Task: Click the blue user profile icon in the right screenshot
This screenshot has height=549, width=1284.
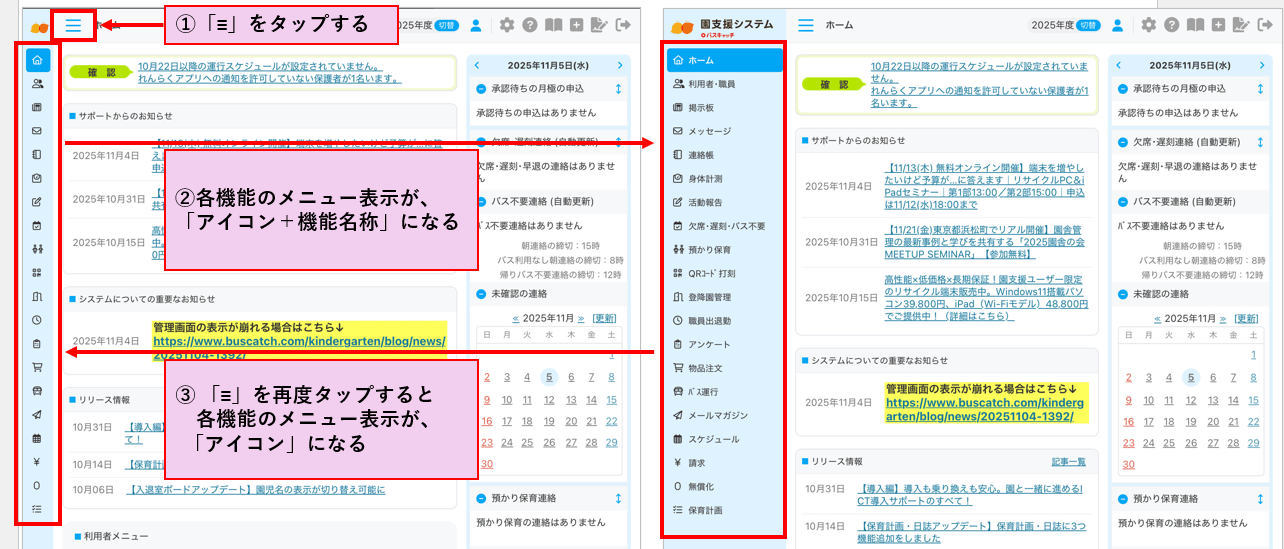Action: [1117, 25]
